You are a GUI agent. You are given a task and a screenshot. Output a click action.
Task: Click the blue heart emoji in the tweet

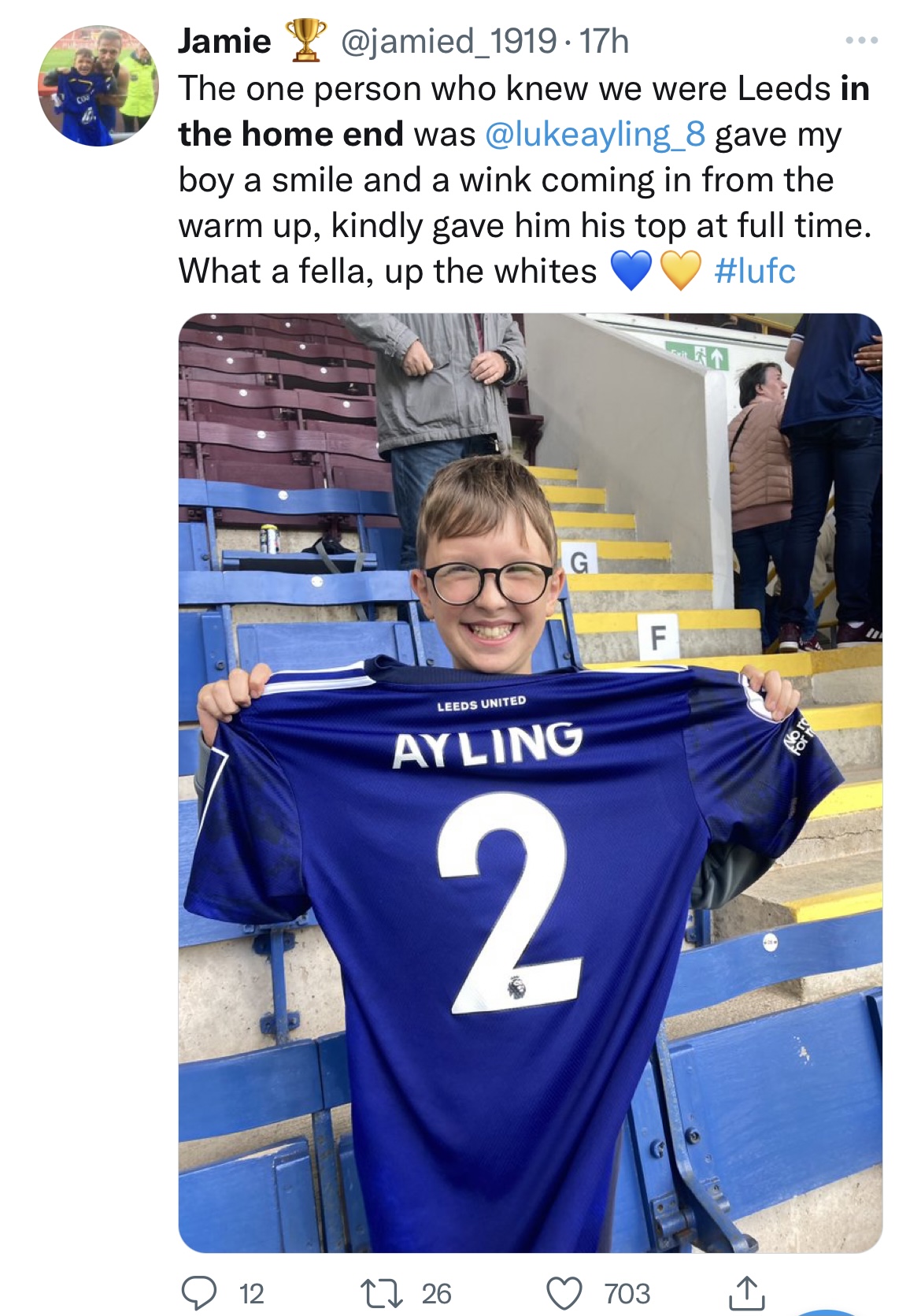pyautogui.click(x=631, y=272)
